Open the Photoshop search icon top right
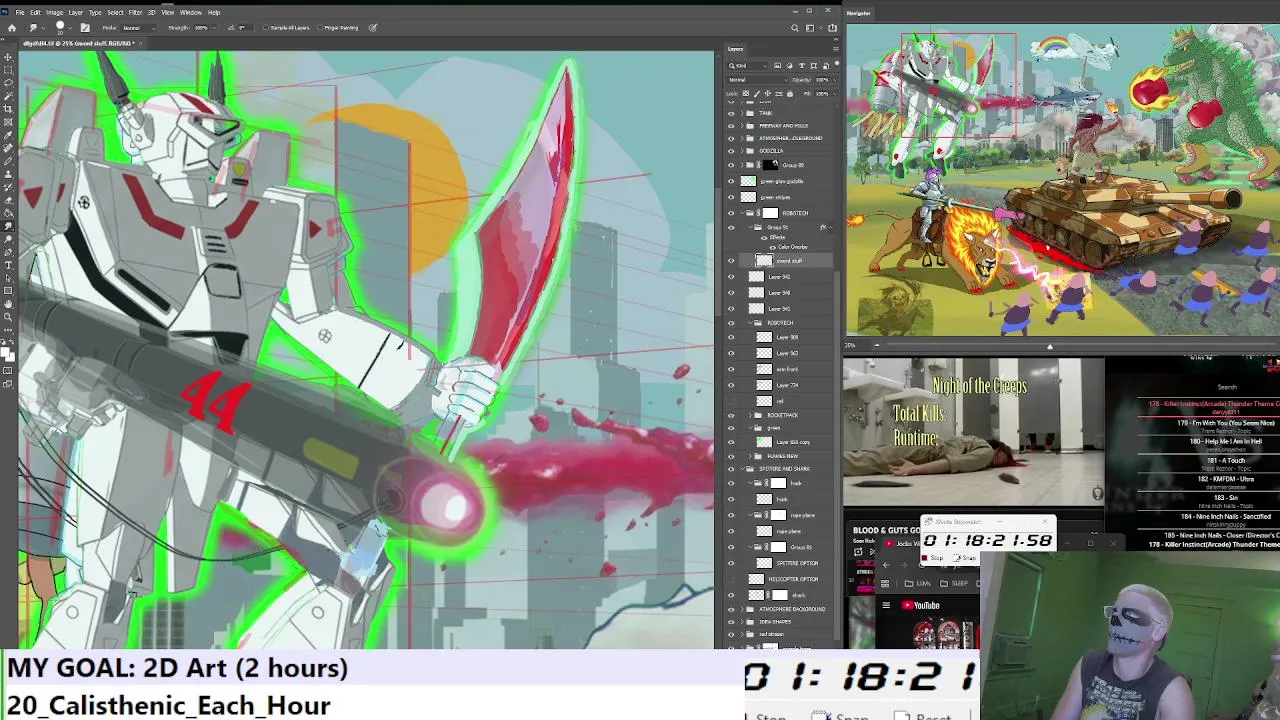The width and height of the screenshot is (1280, 720). 795,28
